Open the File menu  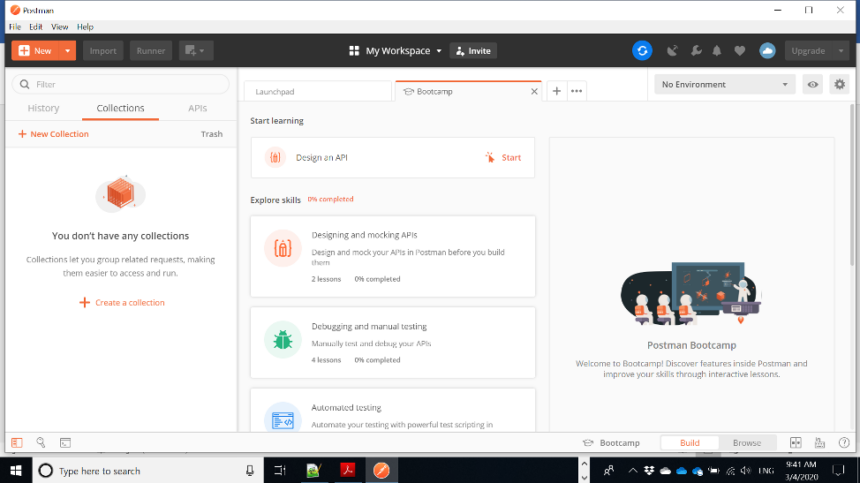(15, 27)
